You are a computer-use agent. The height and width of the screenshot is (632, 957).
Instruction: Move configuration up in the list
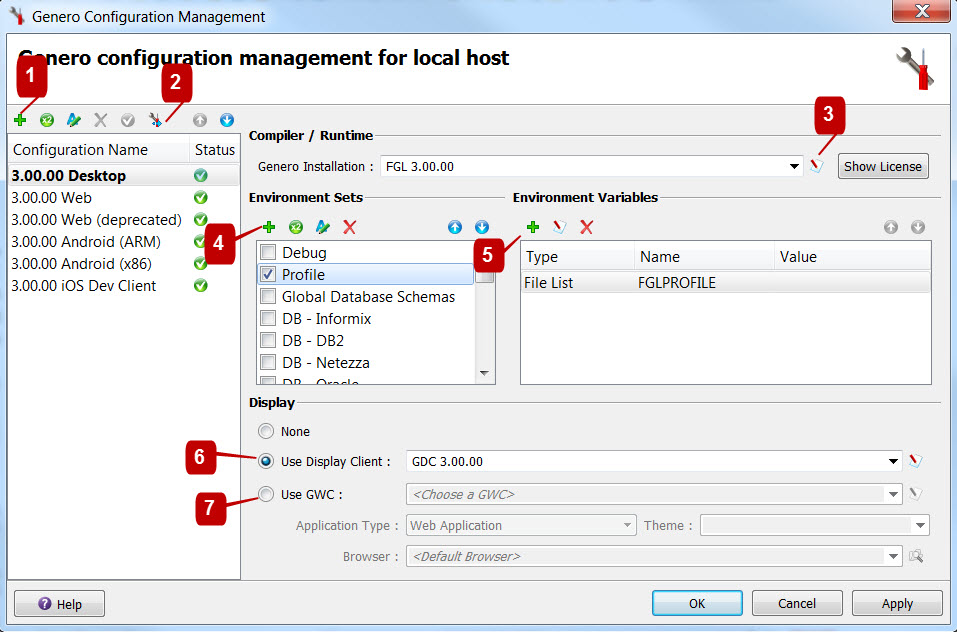point(200,120)
